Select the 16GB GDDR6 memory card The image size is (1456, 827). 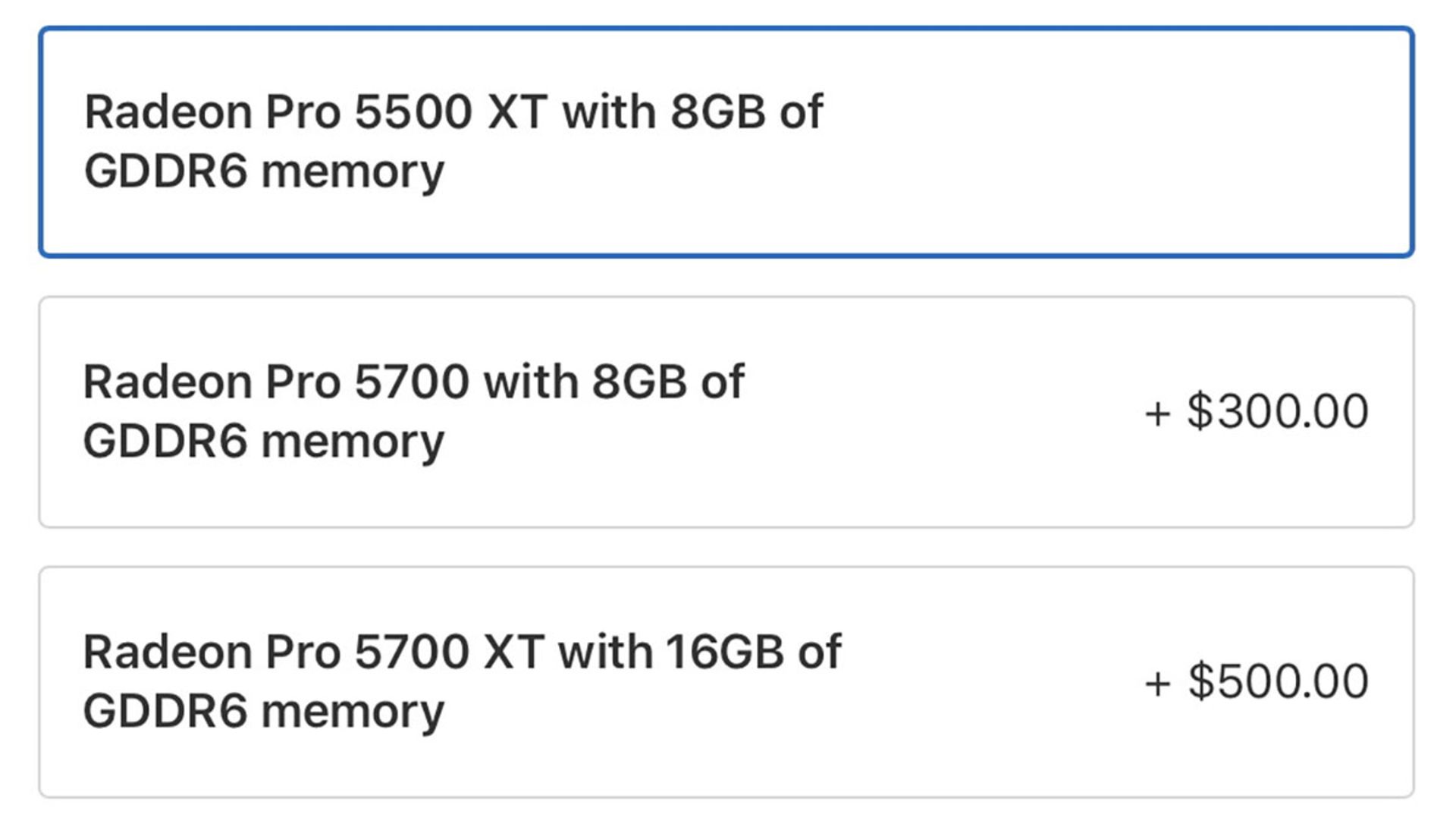tap(726, 681)
